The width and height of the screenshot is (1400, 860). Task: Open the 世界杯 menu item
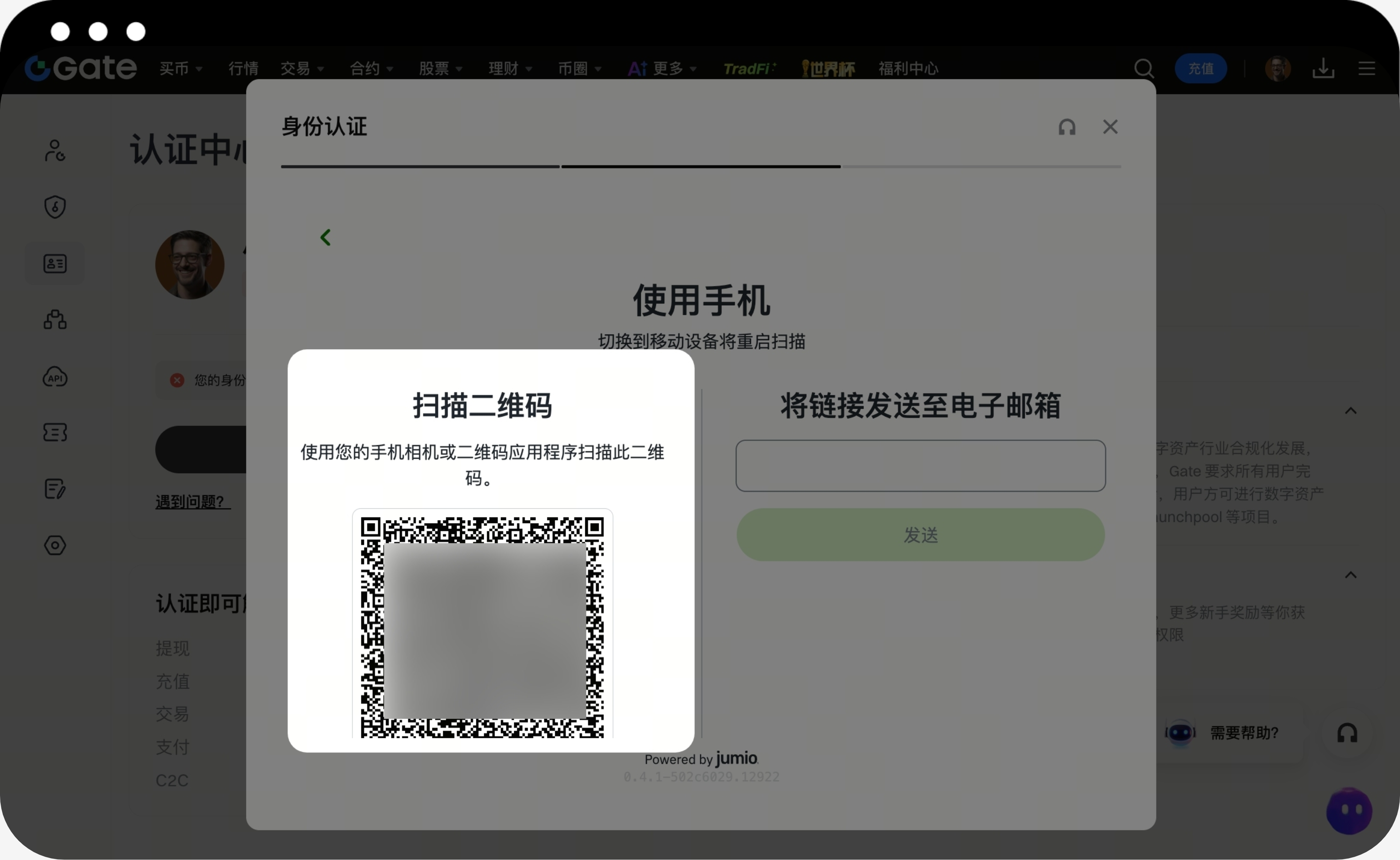pyautogui.click(x=828, y=69)
